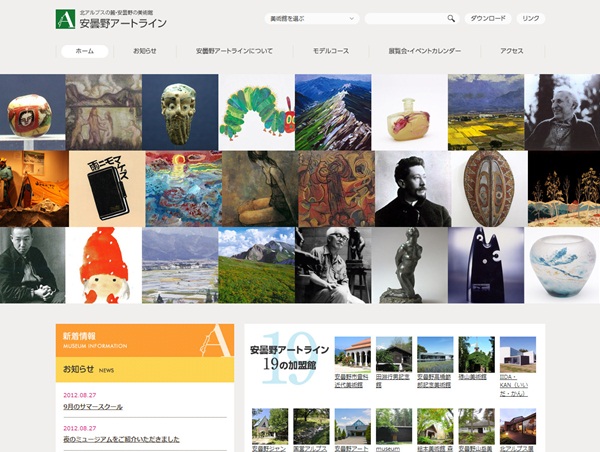Click the ivy-covered chapel museum photo

tap(476, 354)
